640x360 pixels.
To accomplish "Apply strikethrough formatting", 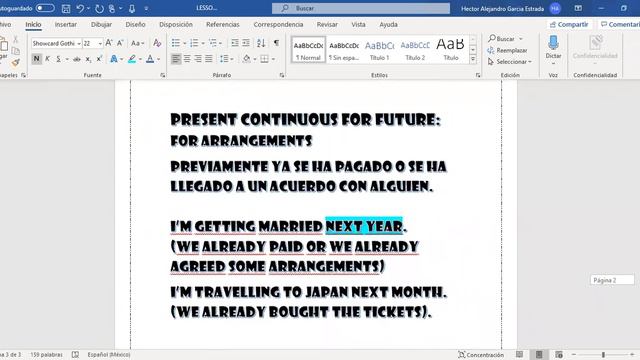I will [77, 59].
